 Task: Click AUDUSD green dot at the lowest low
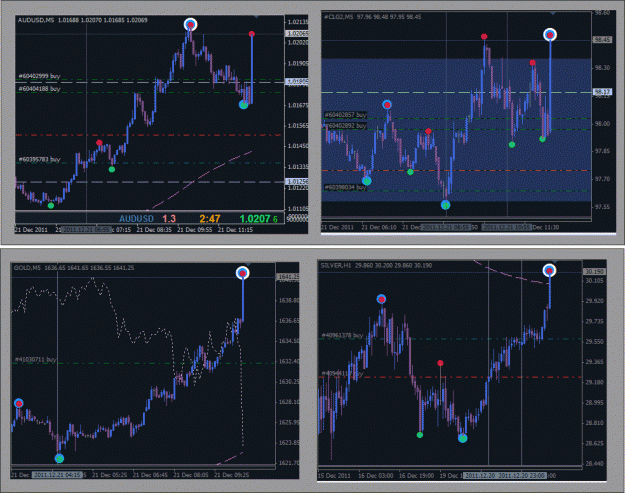[x=51, y=206]
